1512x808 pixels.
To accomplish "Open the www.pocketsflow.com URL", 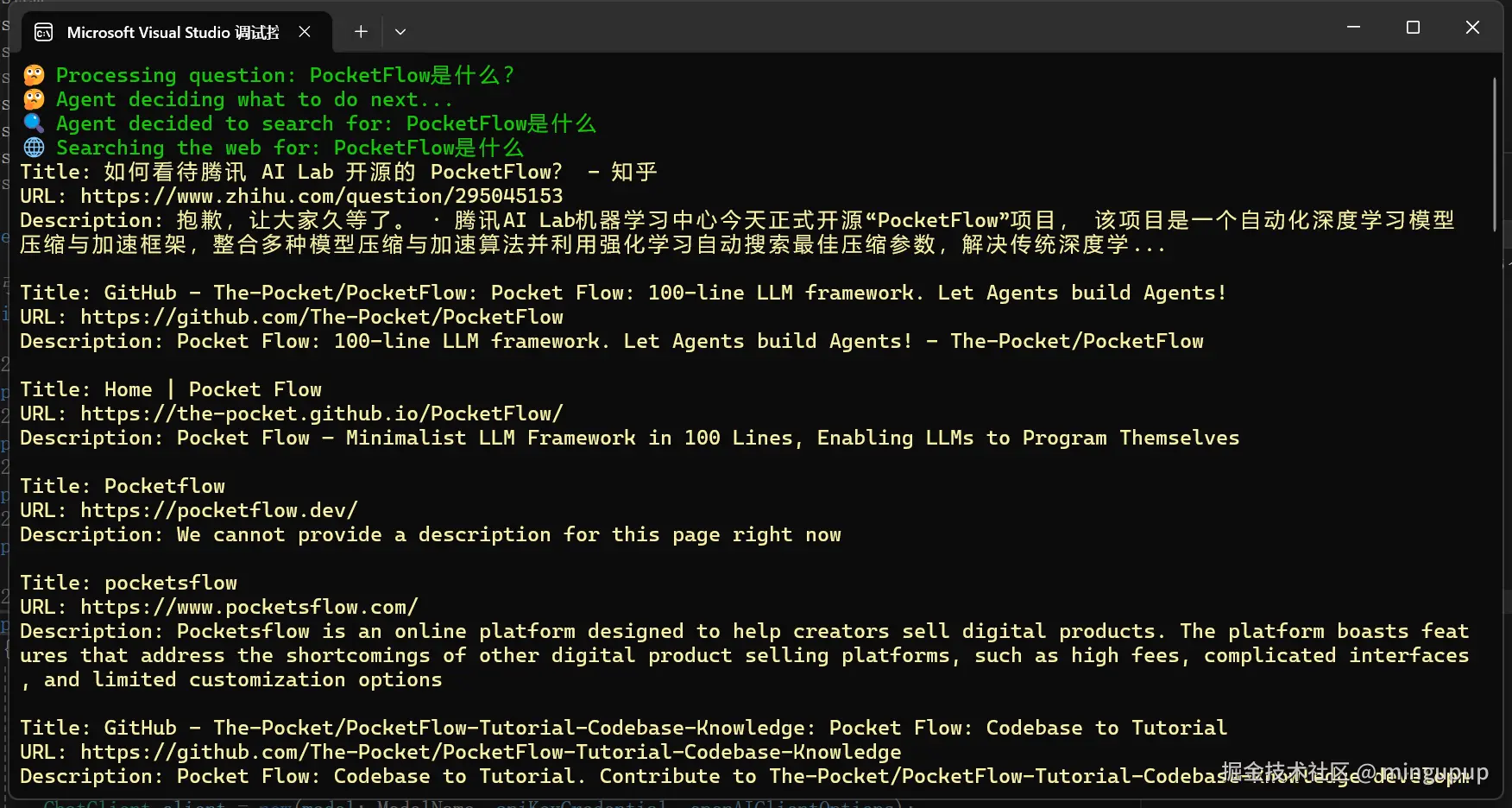I will [x=249, y=607].
